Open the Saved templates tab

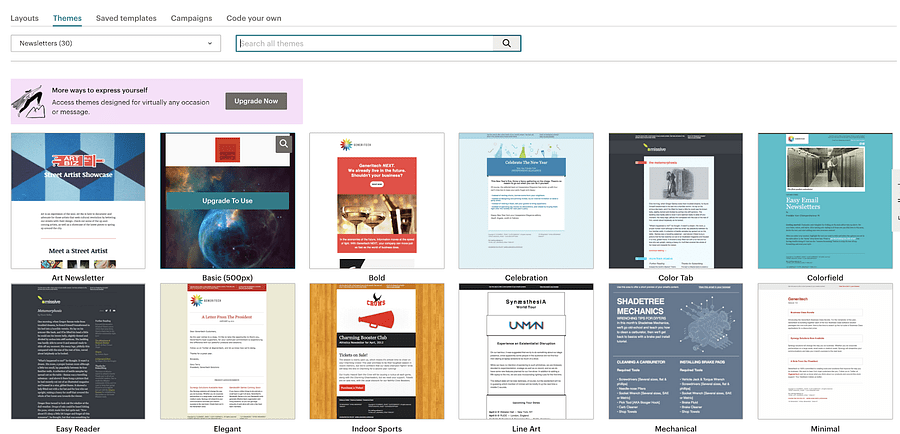[x=126, y=18]
